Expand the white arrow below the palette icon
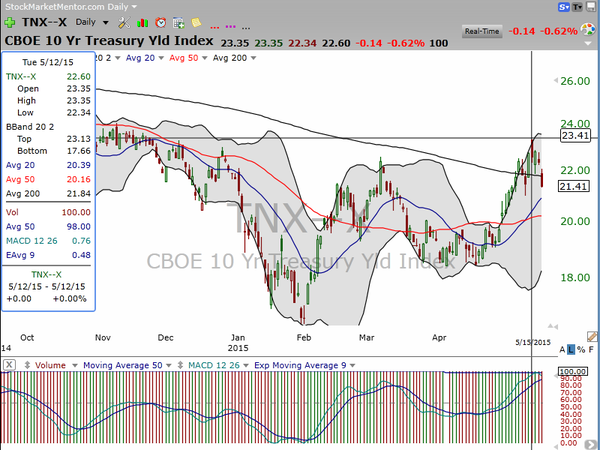600x450 pixels. (588, 43)
